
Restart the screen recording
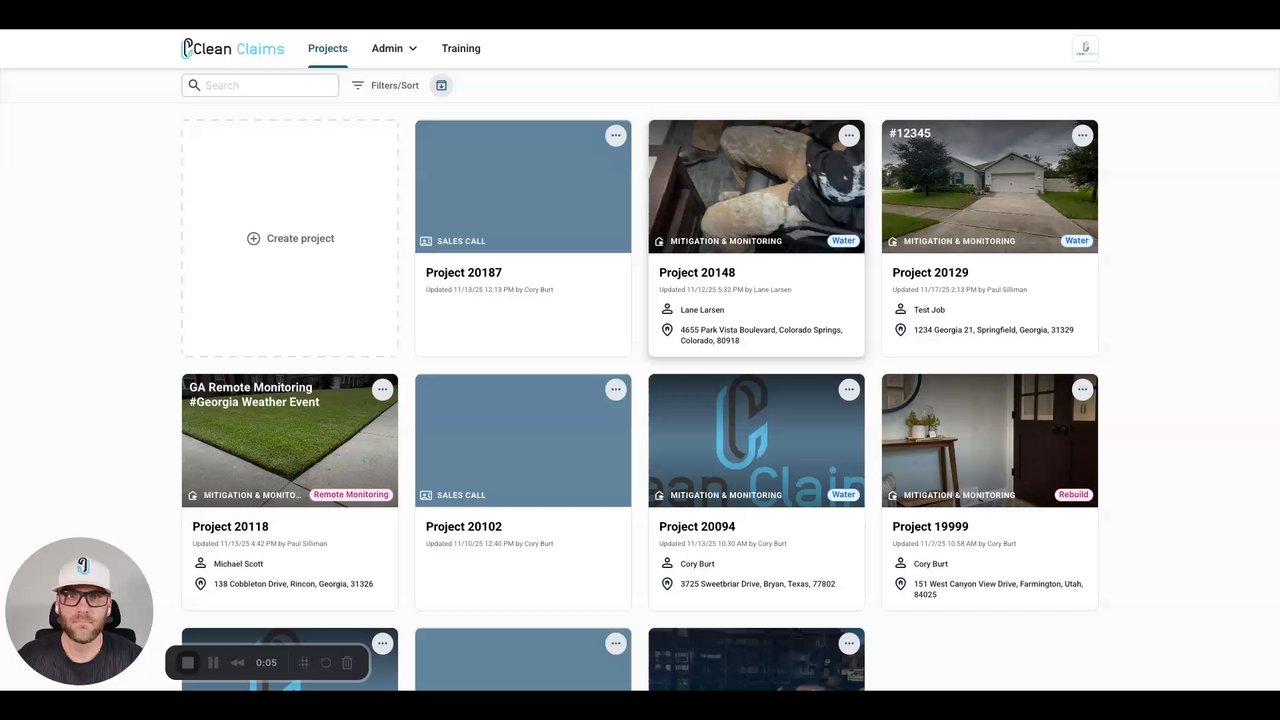pos(326,662)
